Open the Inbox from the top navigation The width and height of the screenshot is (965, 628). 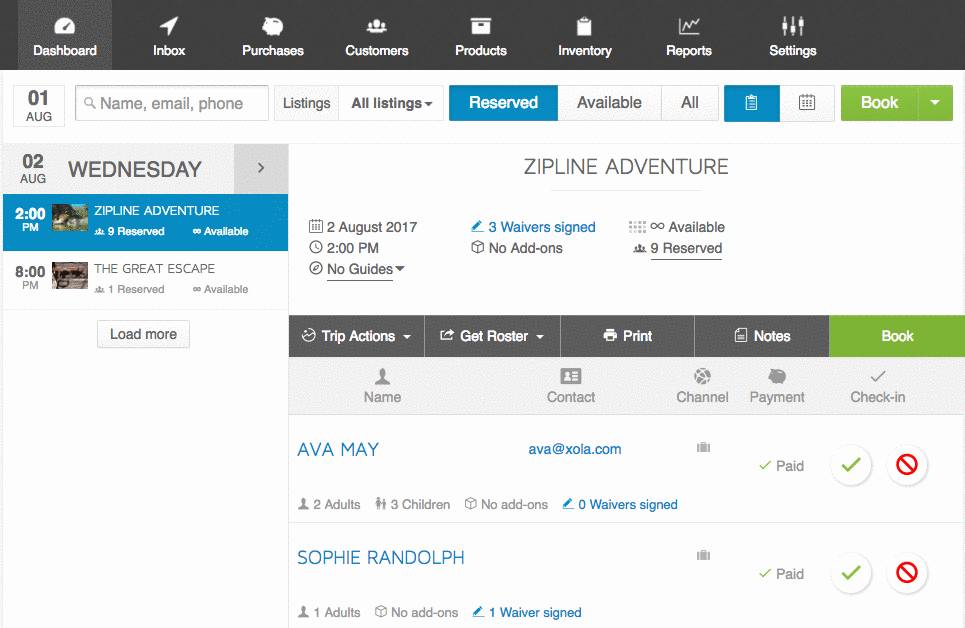point(169,36)
